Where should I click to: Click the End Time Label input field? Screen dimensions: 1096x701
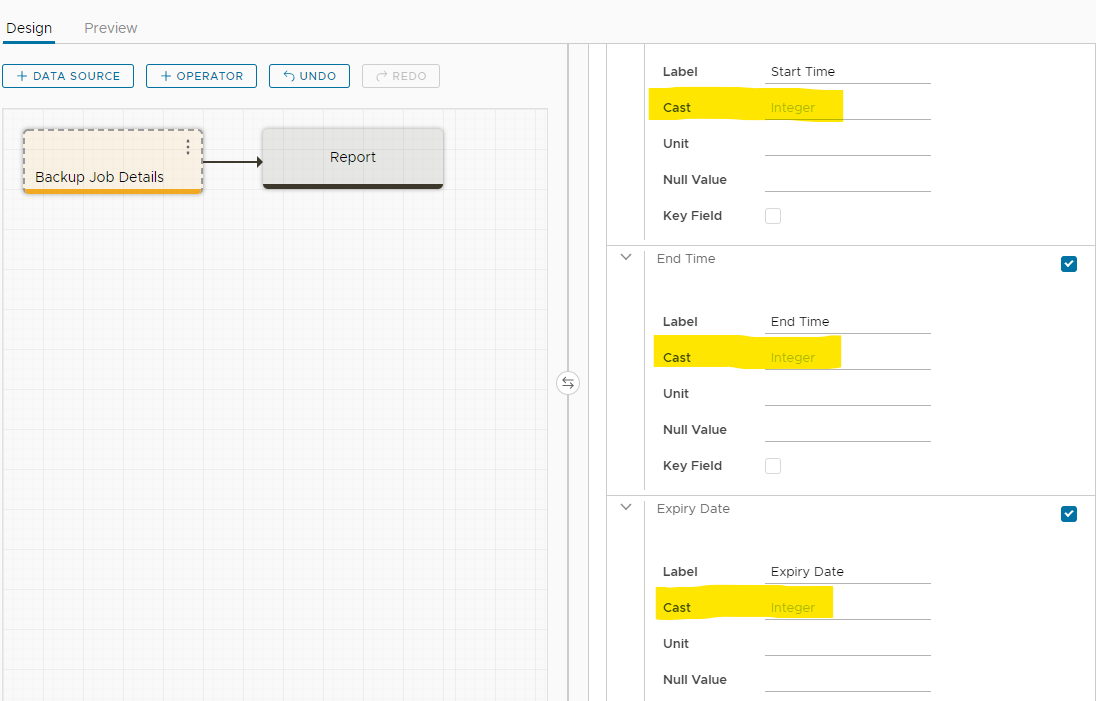click(847, 322)
